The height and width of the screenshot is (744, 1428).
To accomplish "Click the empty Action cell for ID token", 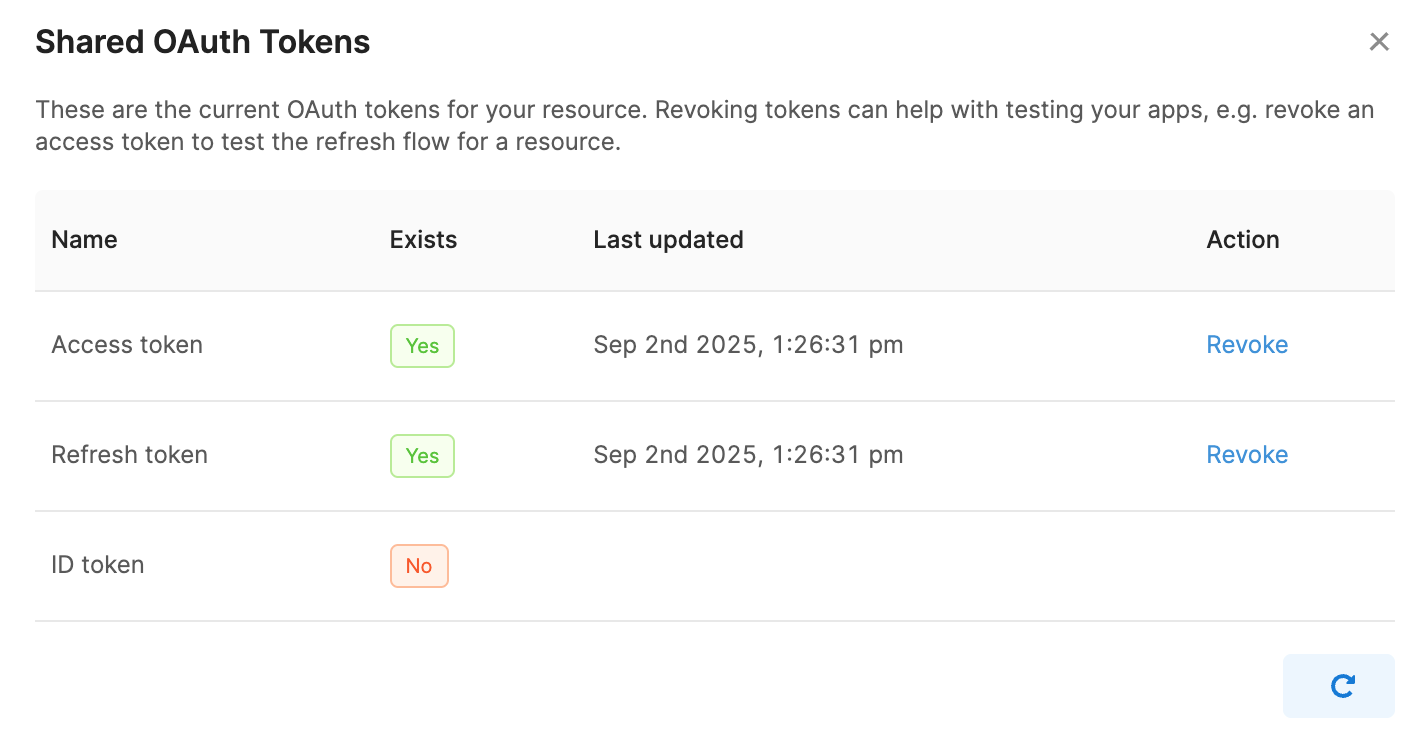I will coord(1290,566).
